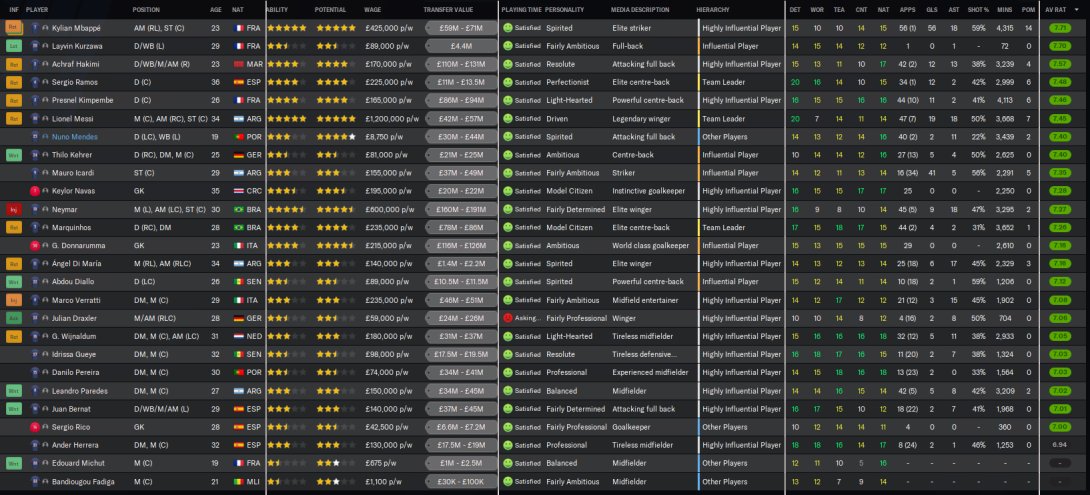Click the shirt number icon next to Lionel Messi
The image size is (1090, 495).
(34, 118)
